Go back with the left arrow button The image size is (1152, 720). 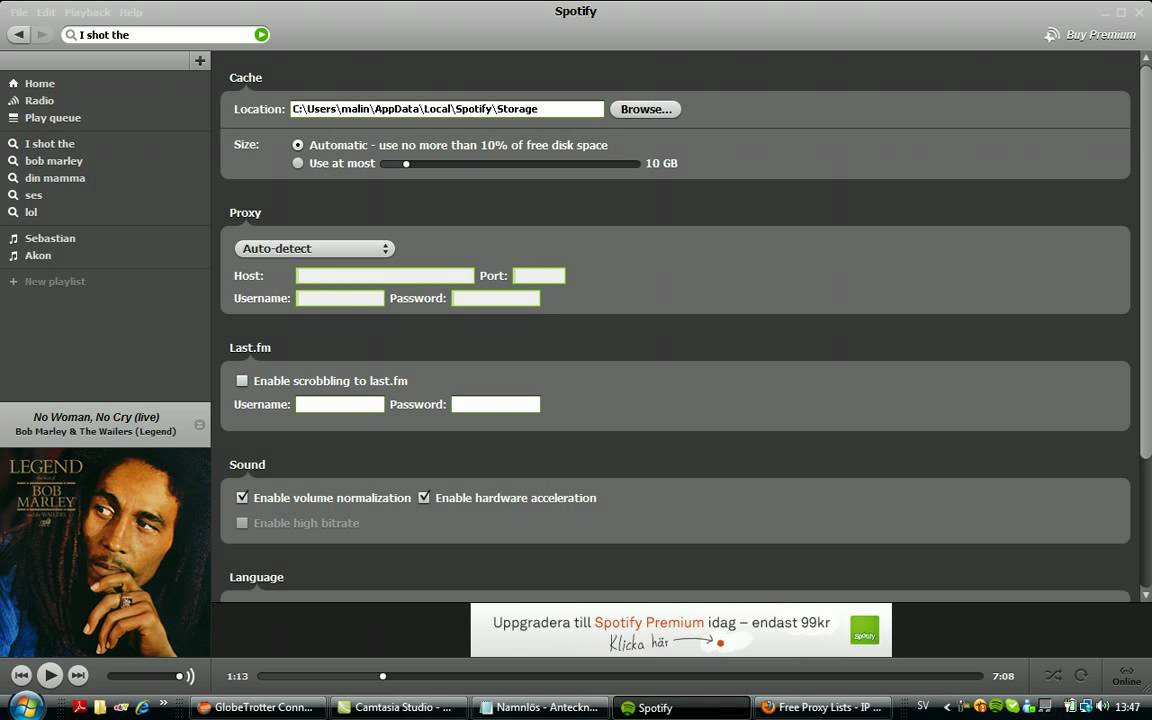click(18, 35)
